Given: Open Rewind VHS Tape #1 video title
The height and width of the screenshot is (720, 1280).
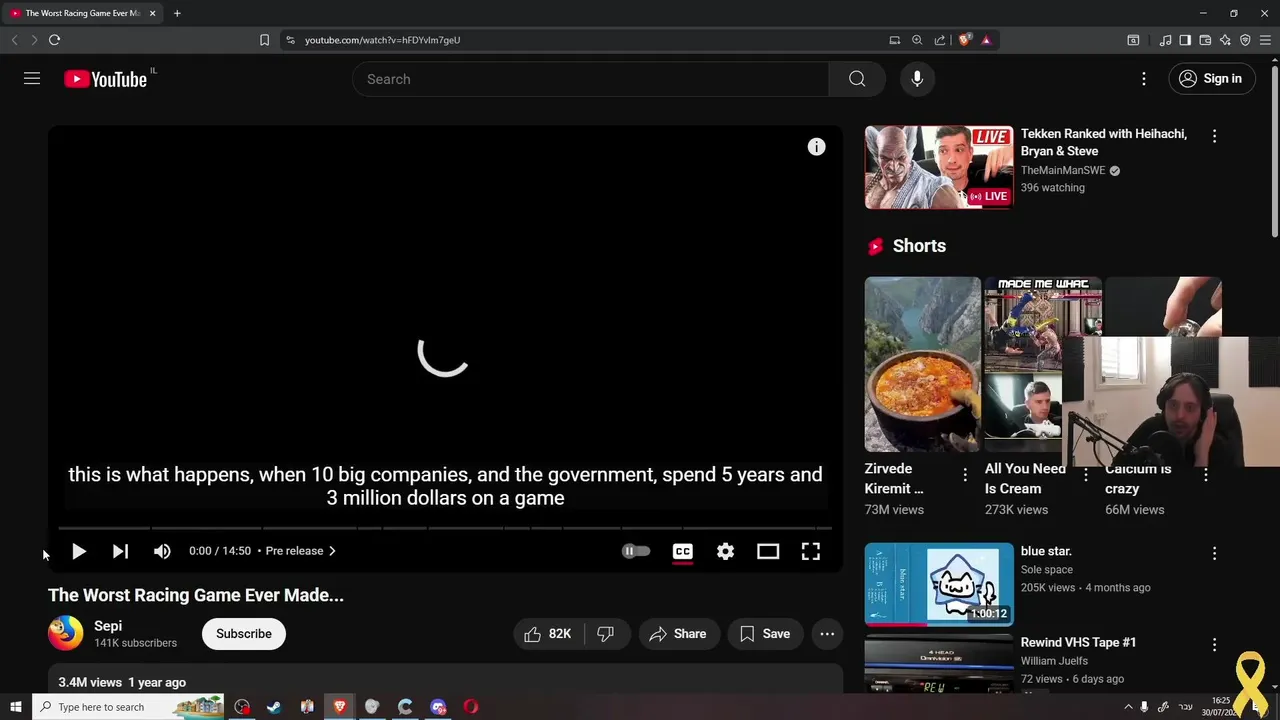Looking at the screenshot, I should click(x=1078, y=643).
